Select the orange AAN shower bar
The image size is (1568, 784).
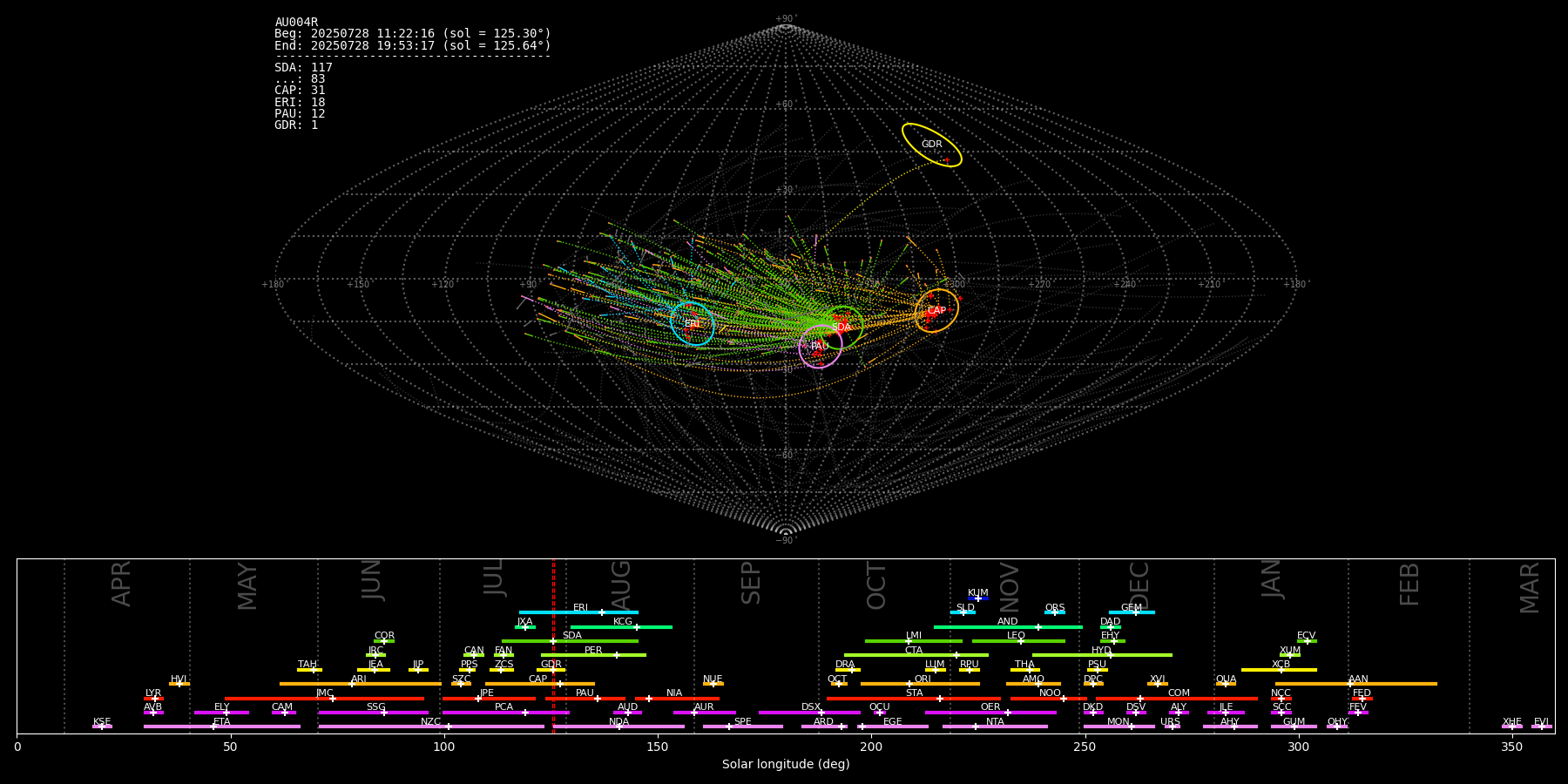click(x=1356, y=684)
